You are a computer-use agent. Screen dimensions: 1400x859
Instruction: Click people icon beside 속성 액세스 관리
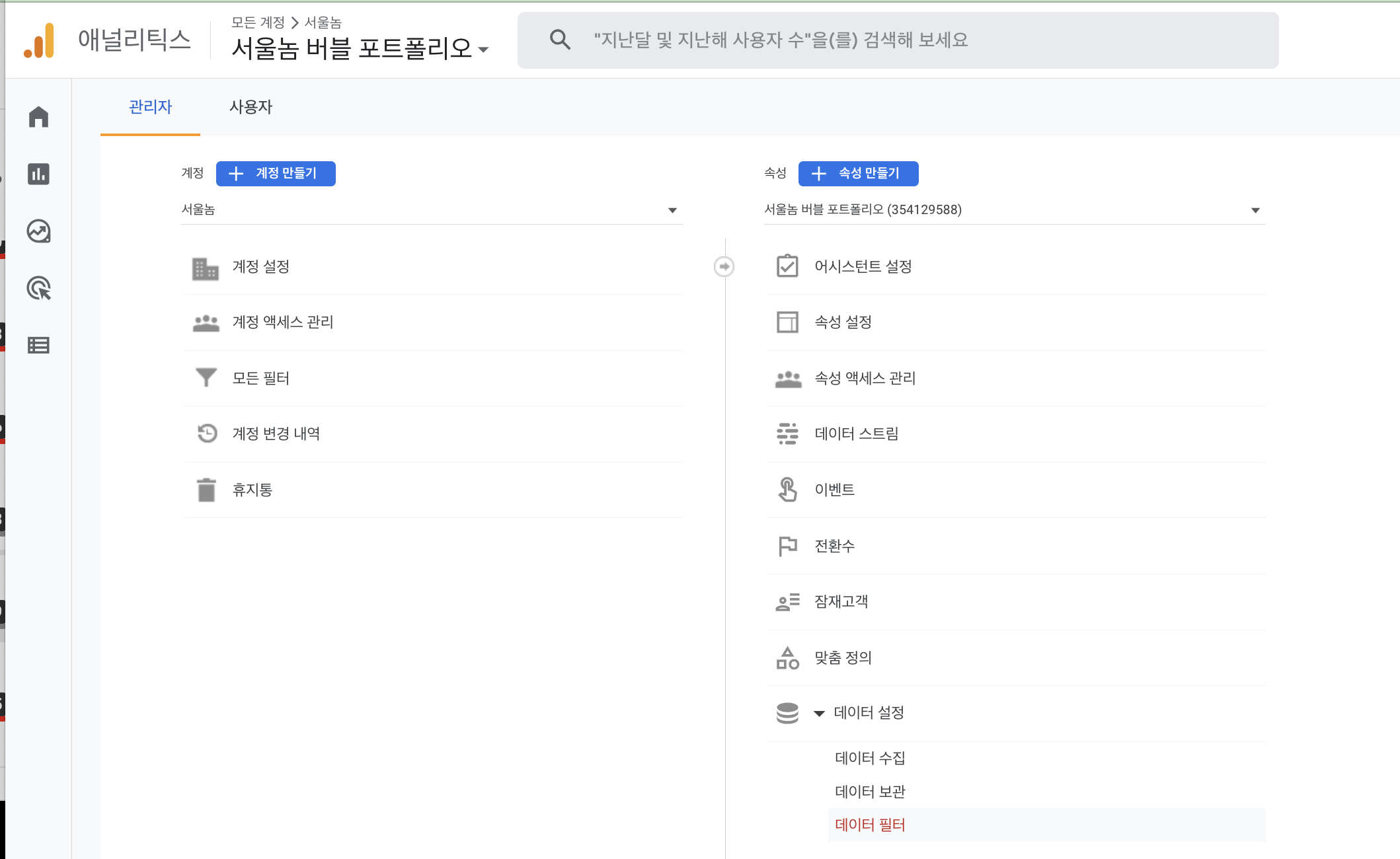pos(789,379)
